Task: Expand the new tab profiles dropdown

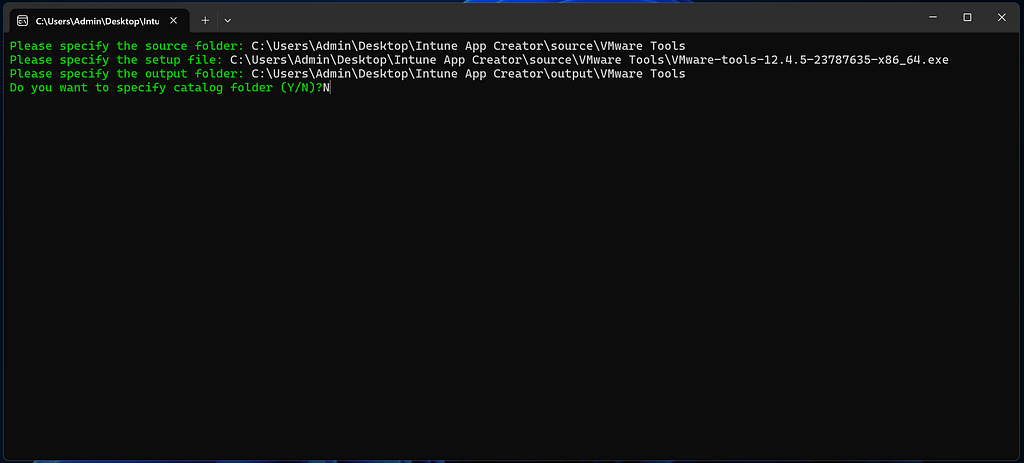Action: 227,20
